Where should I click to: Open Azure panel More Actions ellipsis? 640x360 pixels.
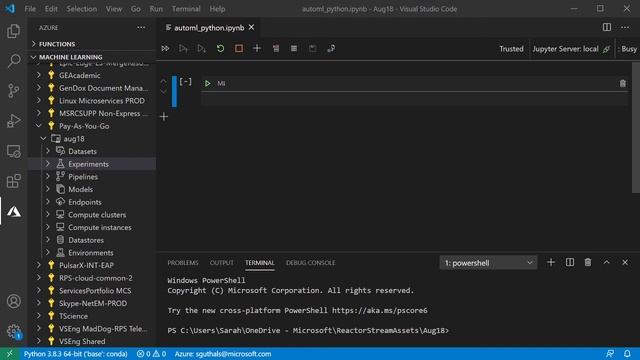141,27
